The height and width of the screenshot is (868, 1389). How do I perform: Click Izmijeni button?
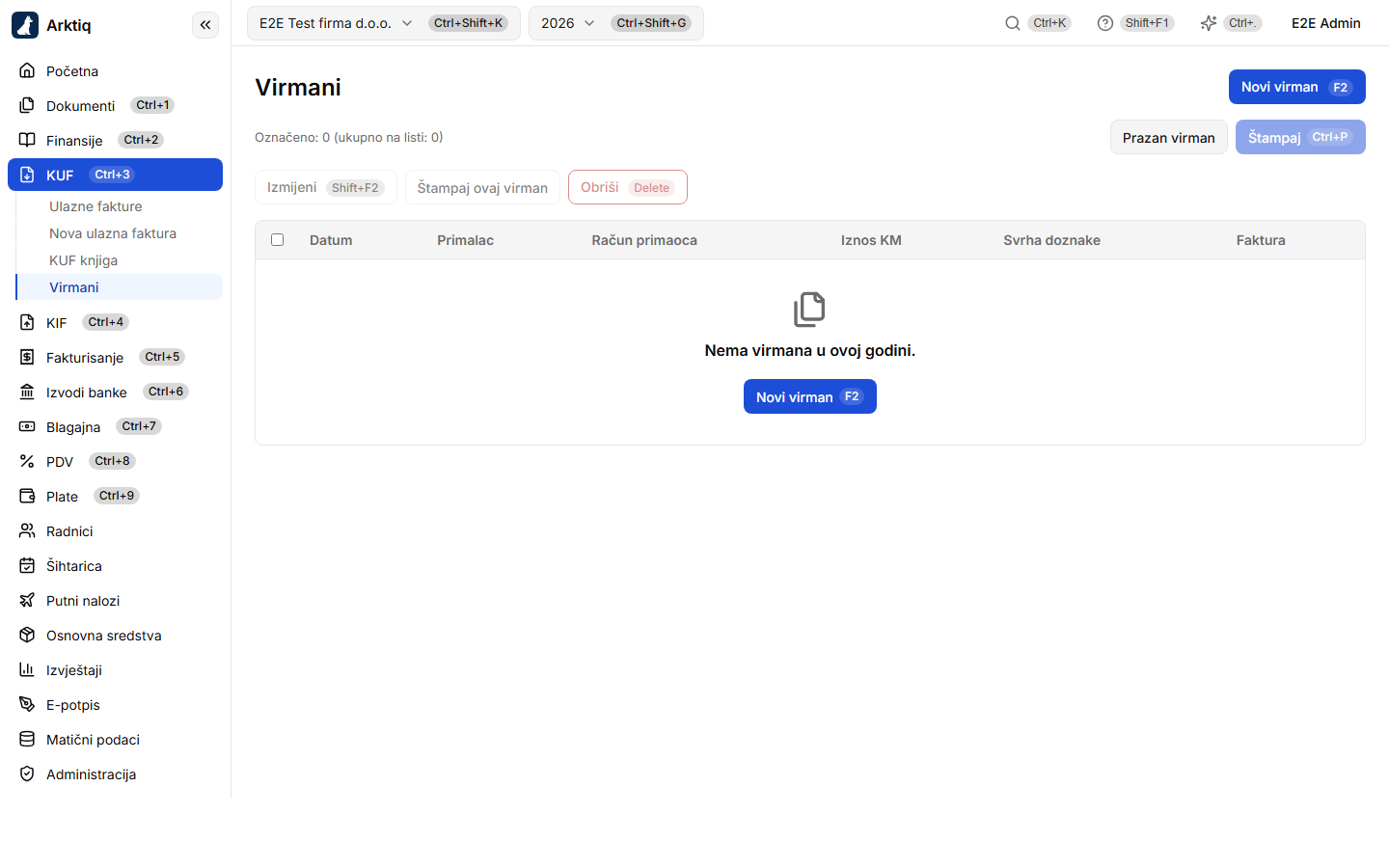pos(325,187)
